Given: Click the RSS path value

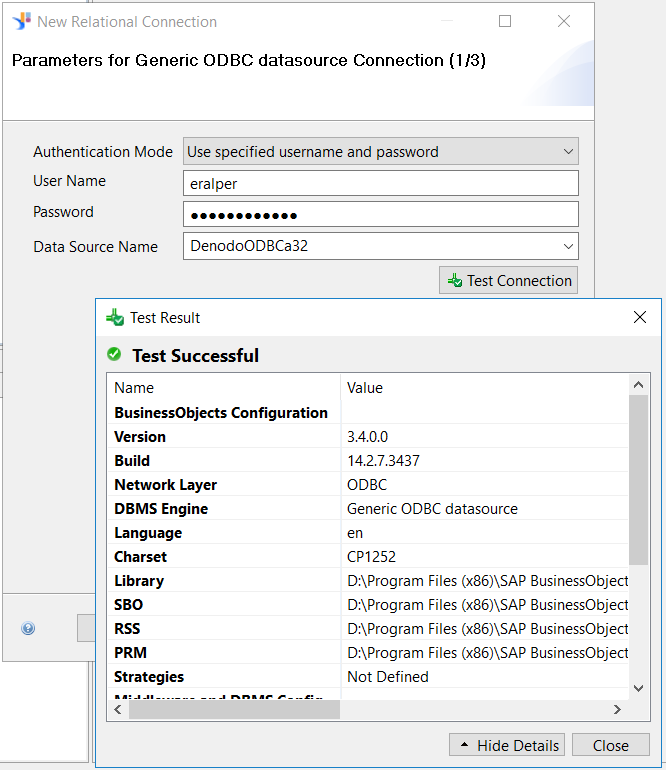Looking at the screenshot, I should (x=488, y=629).
